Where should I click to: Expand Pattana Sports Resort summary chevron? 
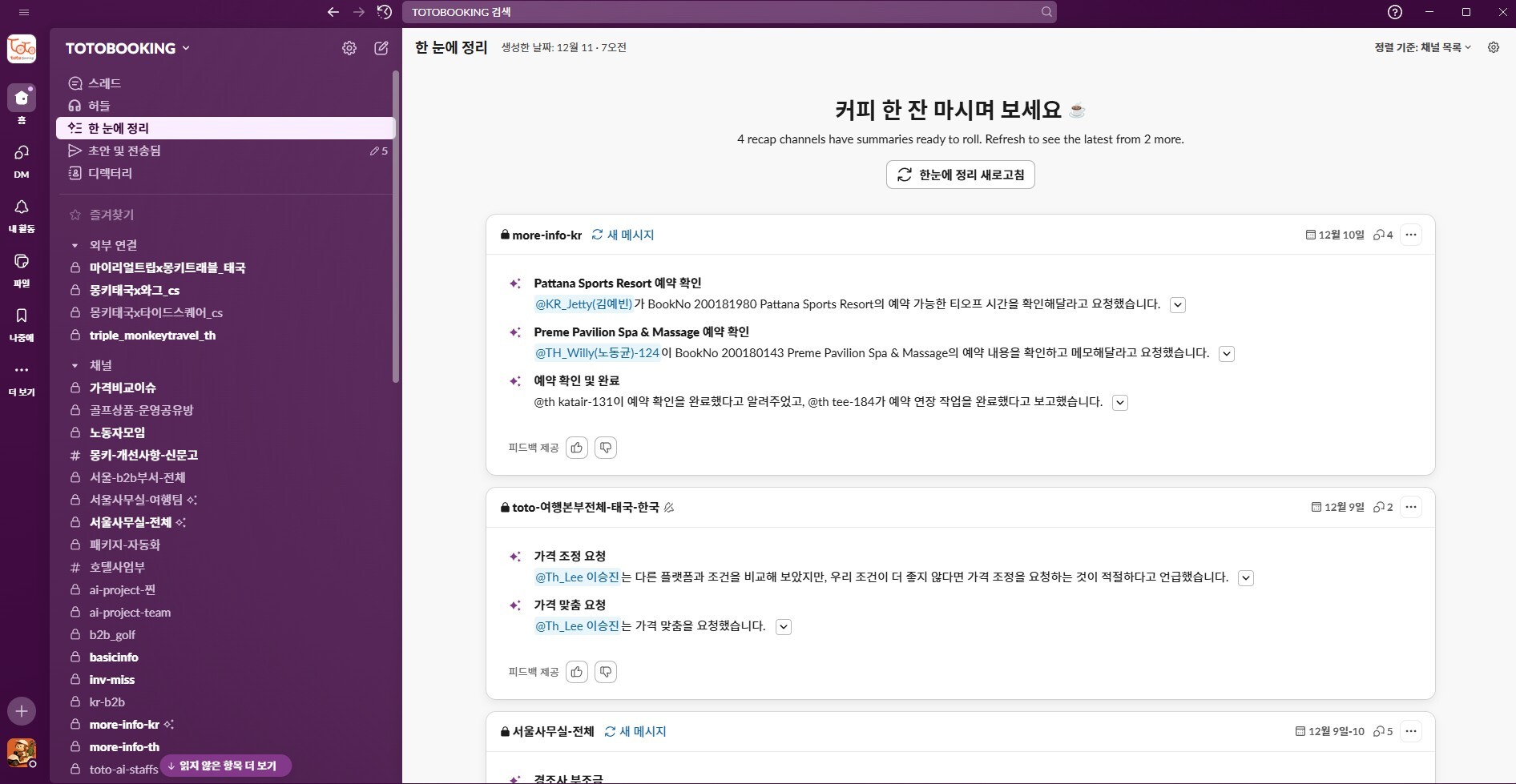tap(1178, 305)
